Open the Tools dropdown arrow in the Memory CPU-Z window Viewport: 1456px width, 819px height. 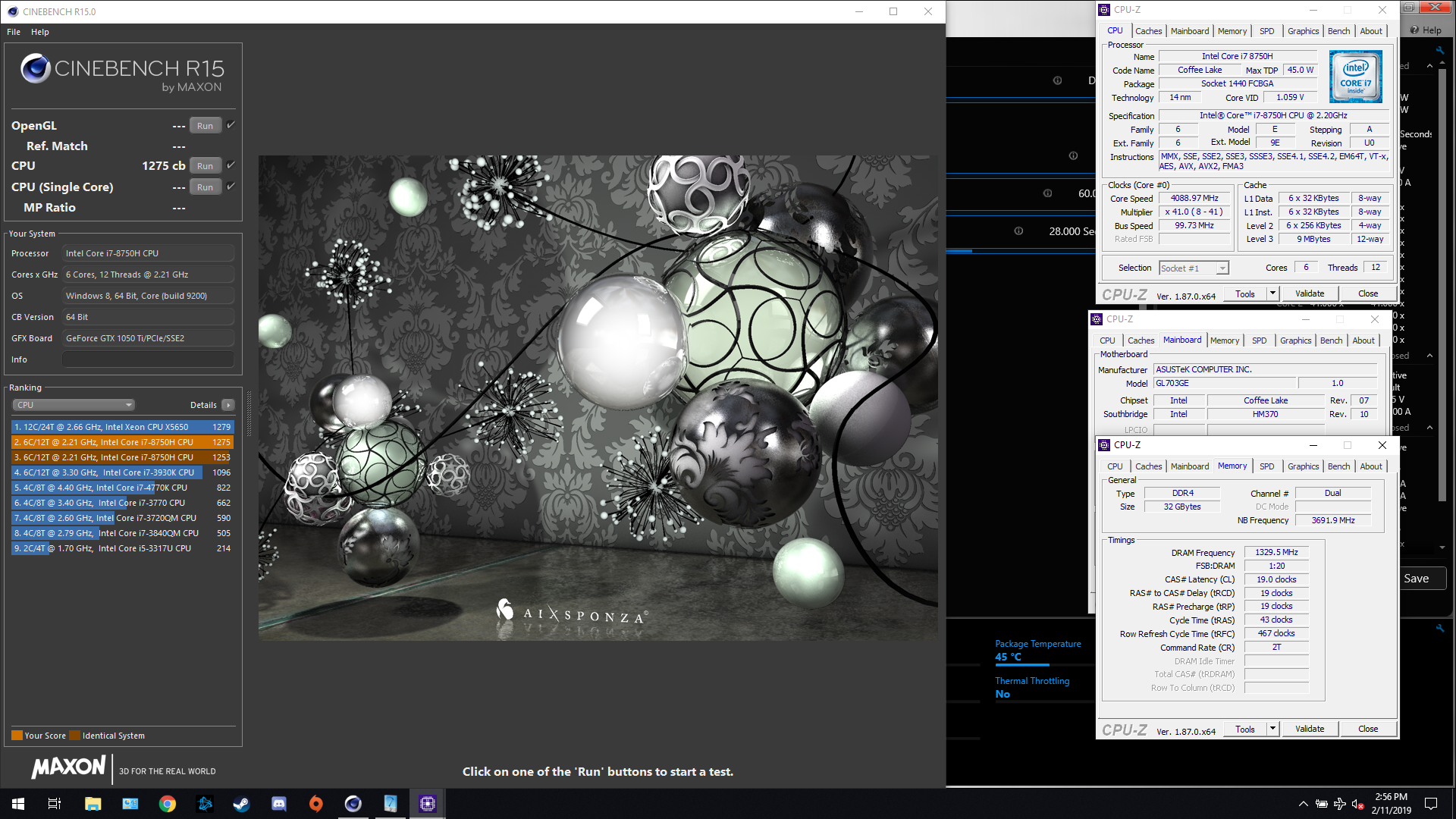pos(1272,729)
